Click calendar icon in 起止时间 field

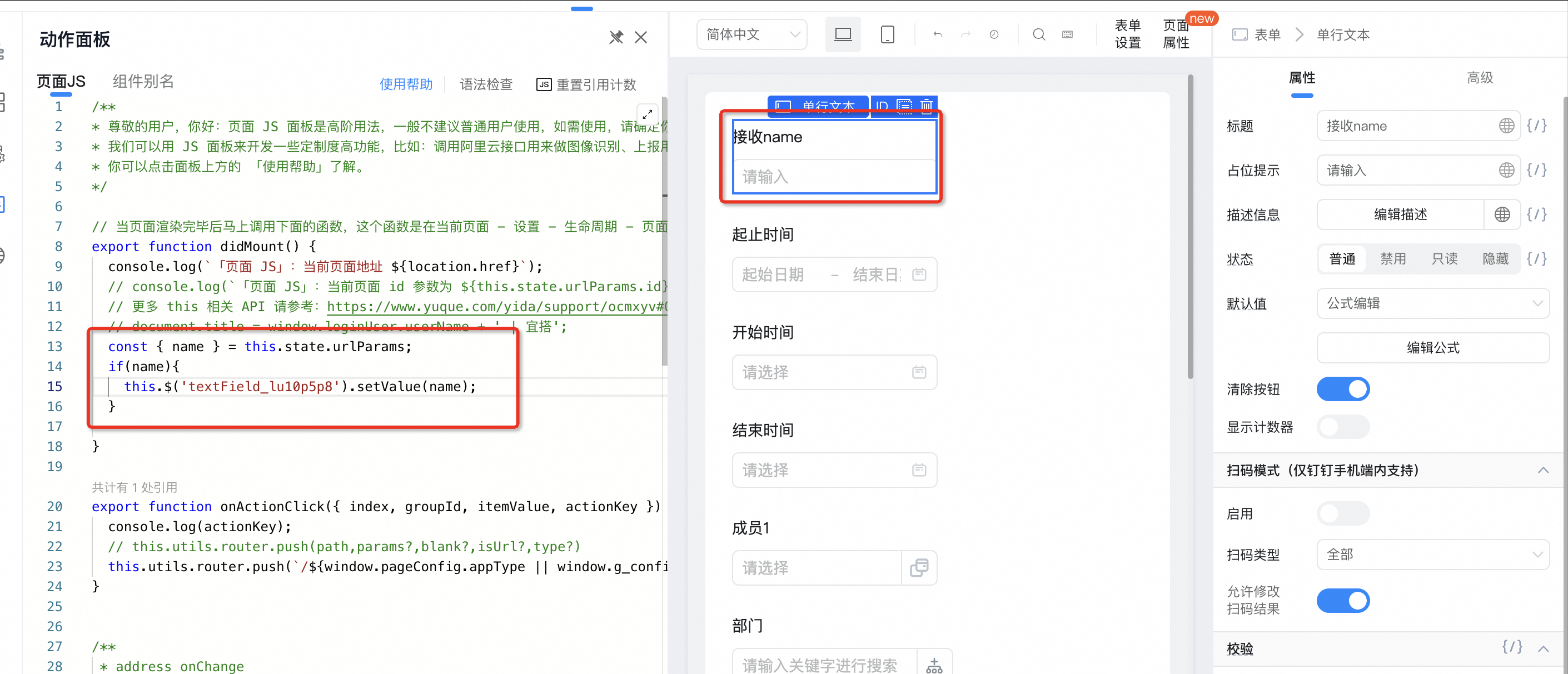[x=919, y=275]
